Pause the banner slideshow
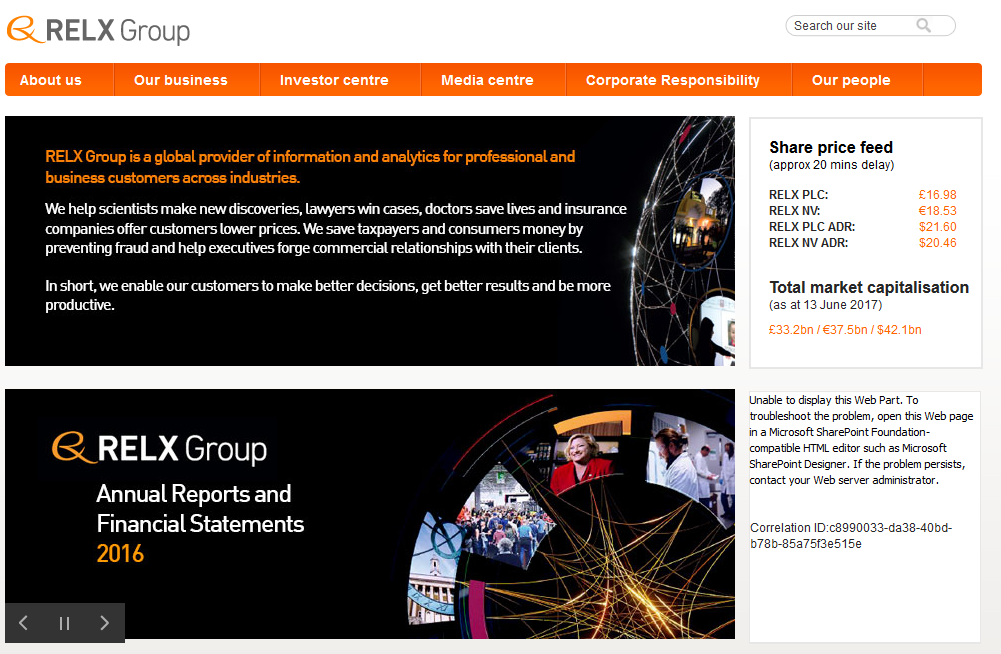The image size is (1001, 654). (x=64, y=623)
